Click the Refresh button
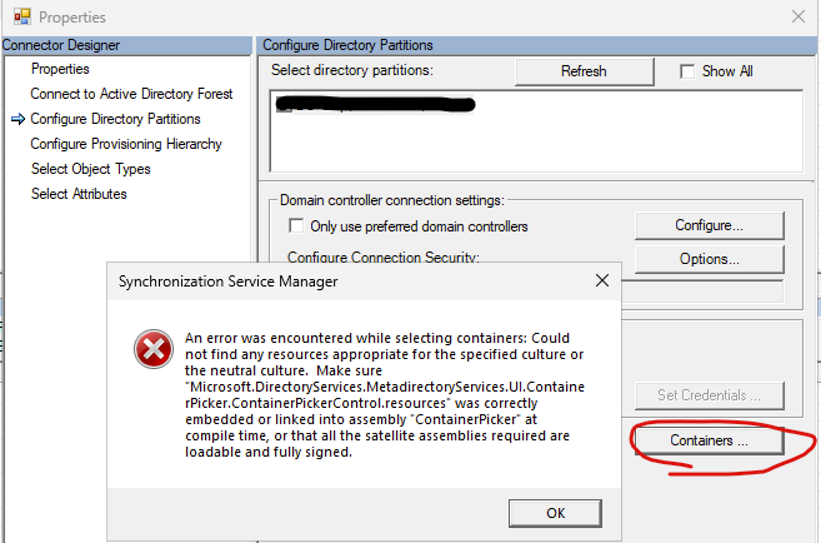Screen dimensions: 821x543 tap(584, 71)
